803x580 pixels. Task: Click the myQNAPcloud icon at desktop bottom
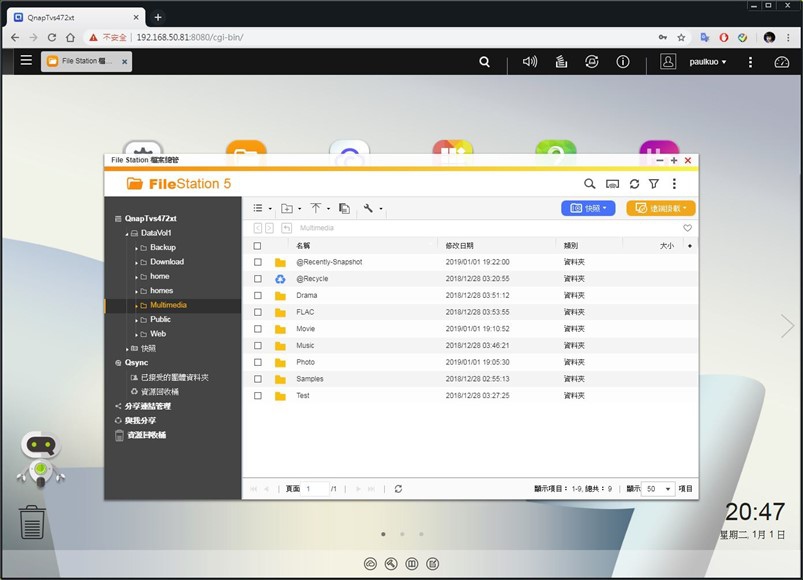click(370, 564)
